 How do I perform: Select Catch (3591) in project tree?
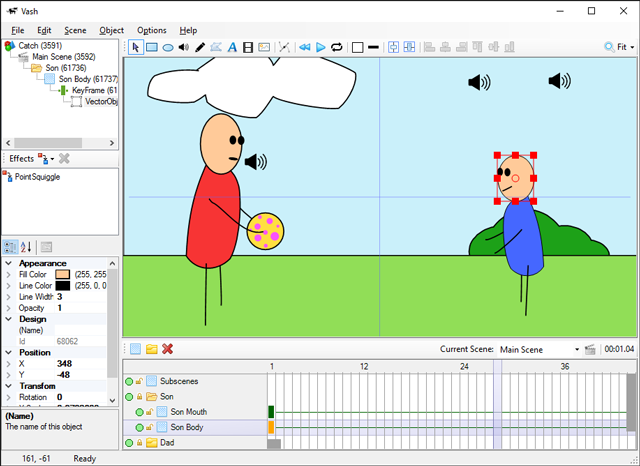coord(40,46)
